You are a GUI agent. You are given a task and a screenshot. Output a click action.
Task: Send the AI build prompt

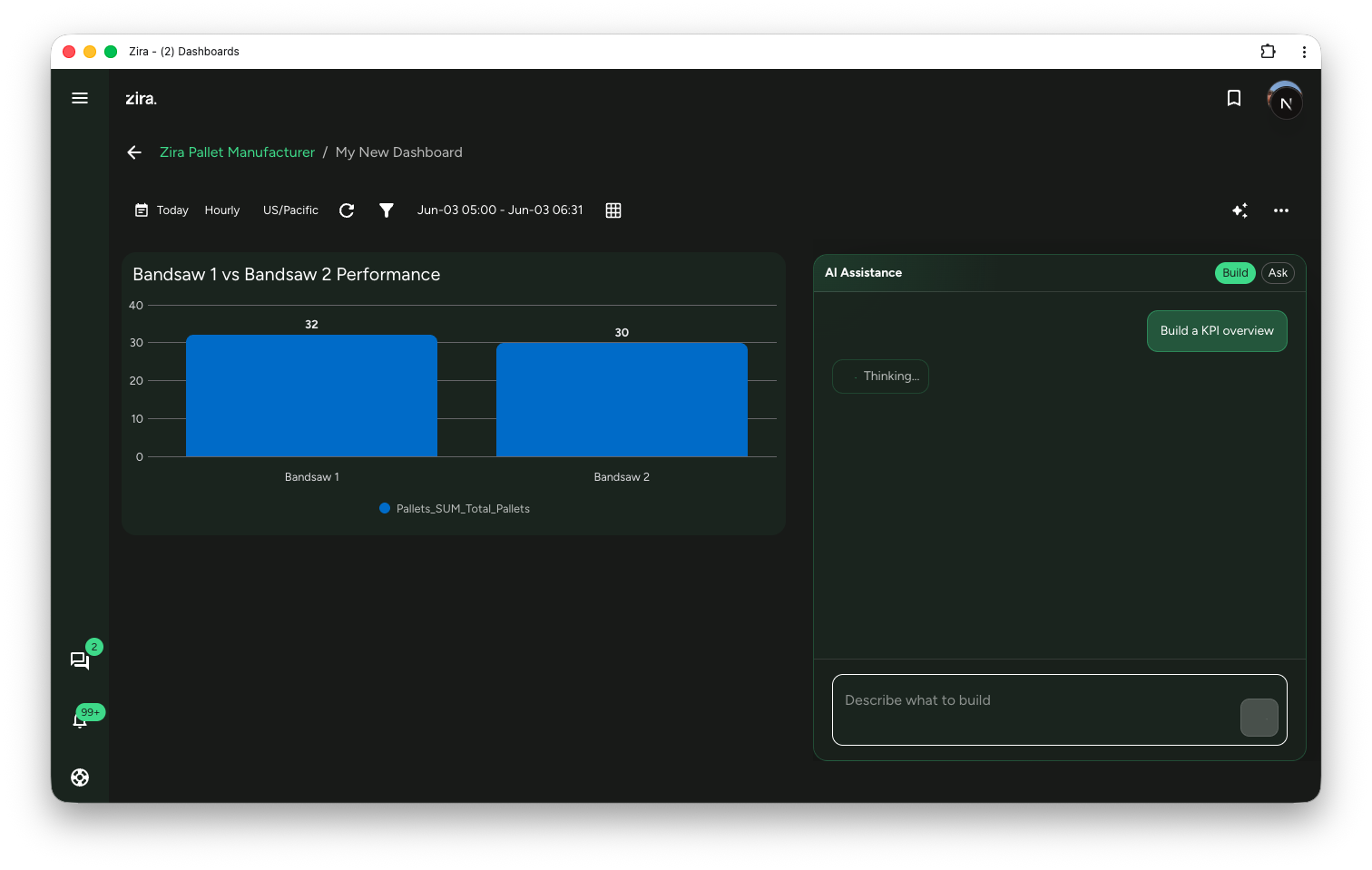[x=1259, y=718]
